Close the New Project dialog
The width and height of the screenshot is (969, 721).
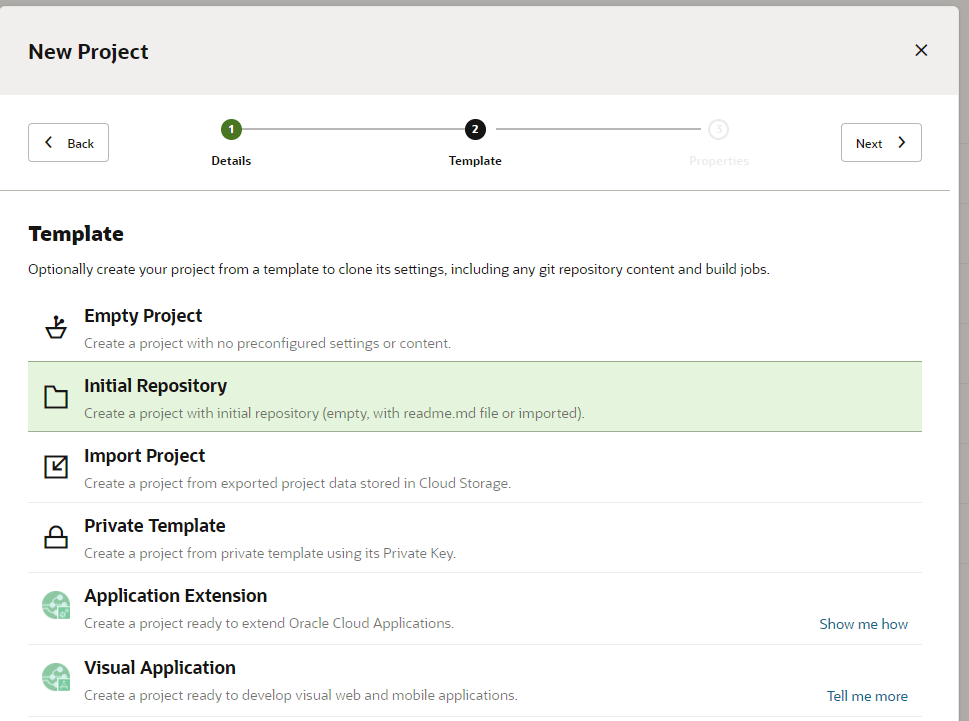coord(921,50)
